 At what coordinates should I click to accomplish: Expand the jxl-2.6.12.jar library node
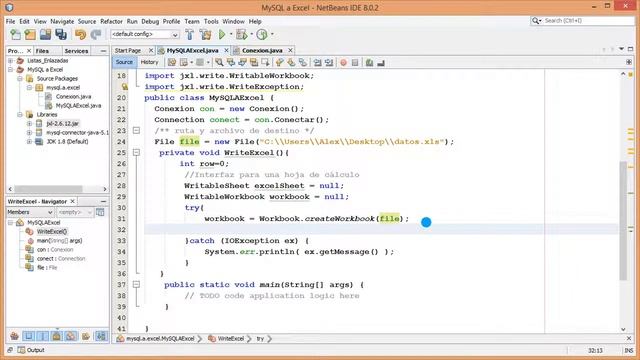[x=29, y=123]
